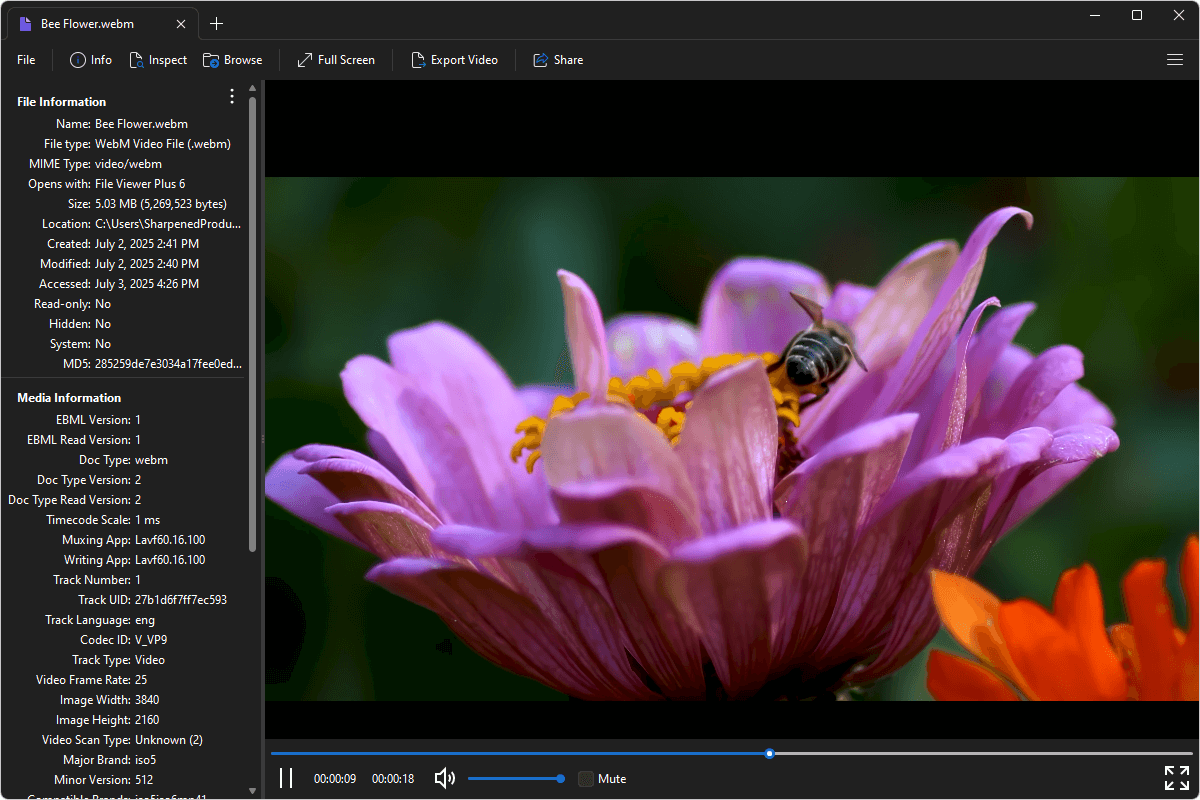This screenshot has height=800, width=1200.
Task: Open a new tab with the plus button
Action: [x=216, y=22]
